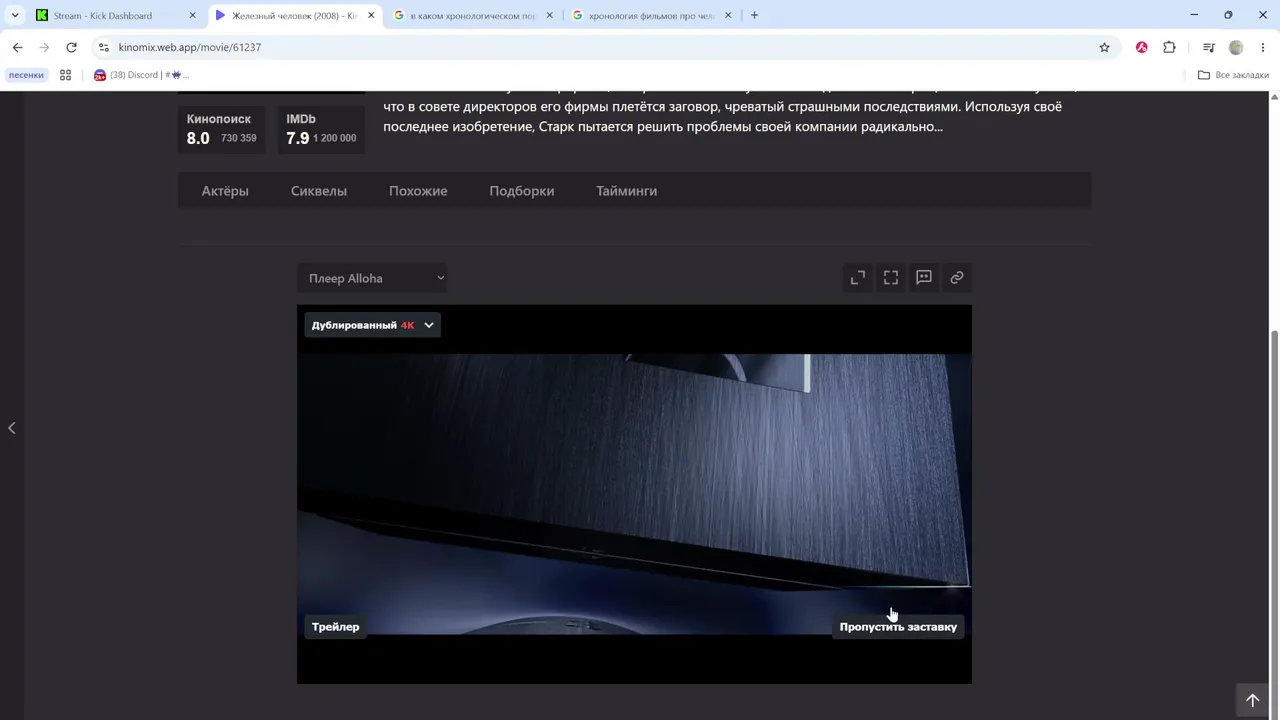Close the Железный человек (2008) tab
Screen dimensions: 1280x720
(371, 15)
